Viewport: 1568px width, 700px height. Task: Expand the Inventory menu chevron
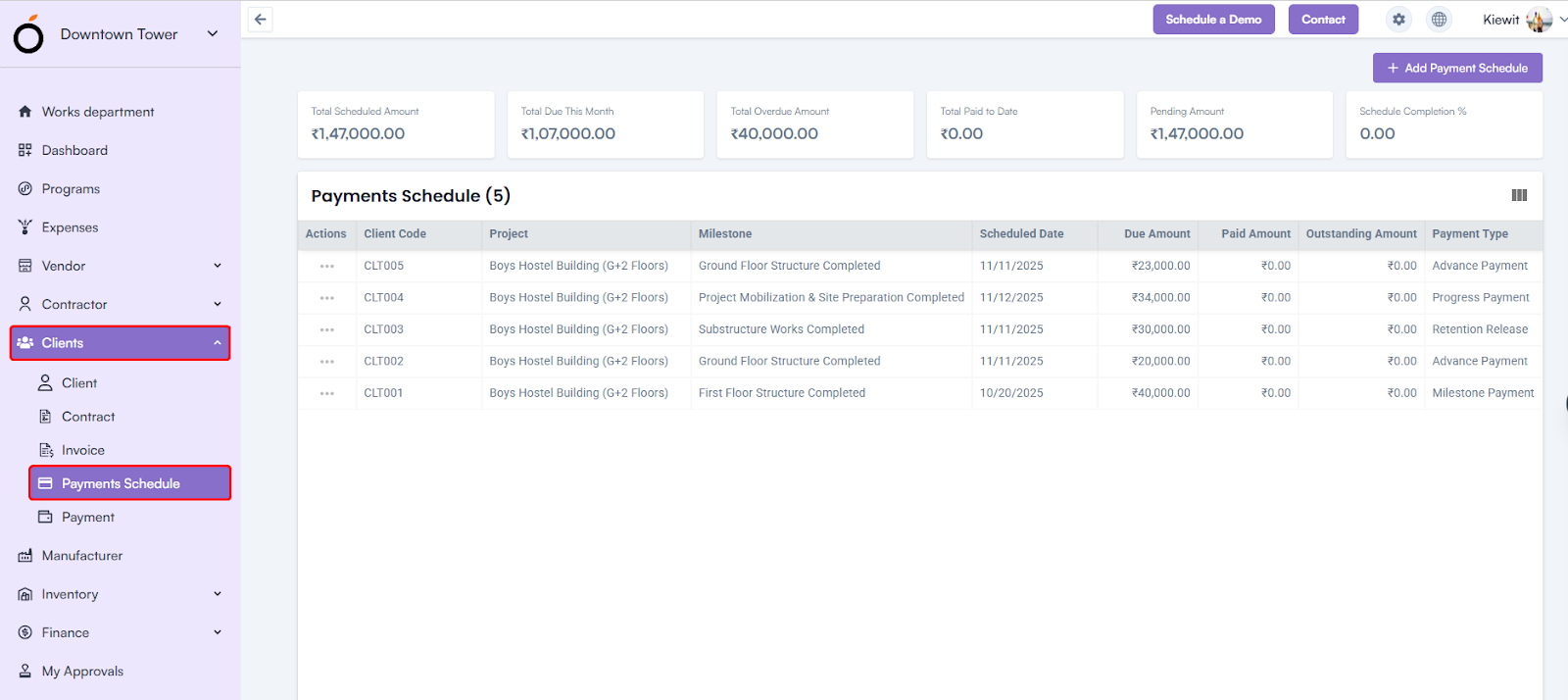[x=218, y=594]
